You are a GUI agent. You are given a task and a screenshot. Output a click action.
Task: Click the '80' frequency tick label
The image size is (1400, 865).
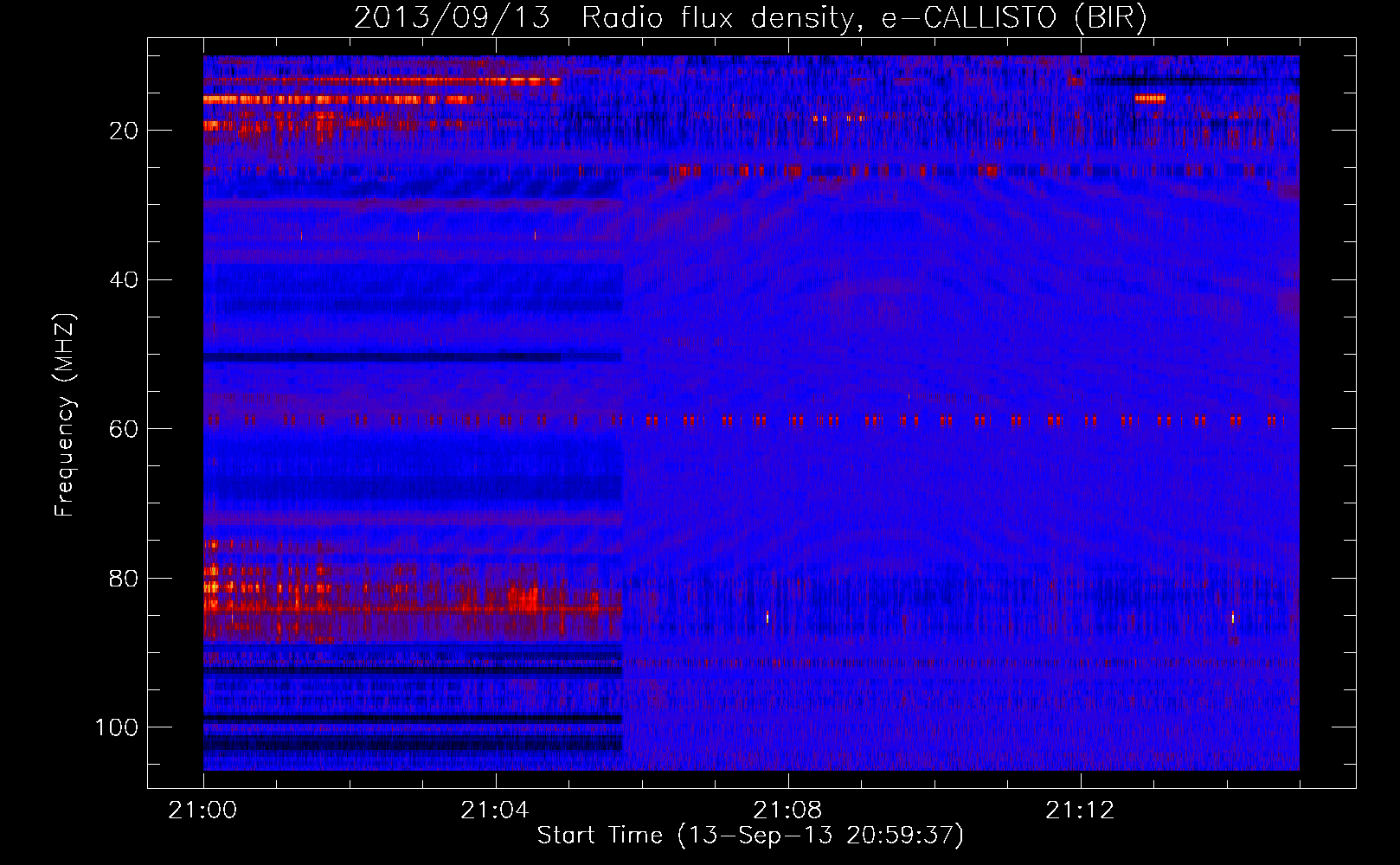(124, 578)
